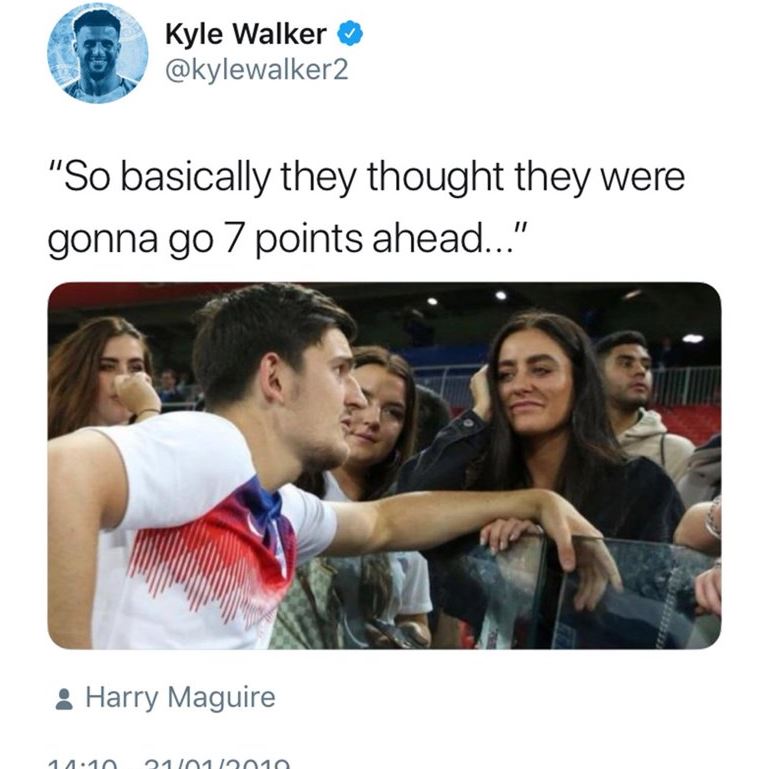Open the tweet's attached photo
This screenshot has width=769, height=769.
384,465
